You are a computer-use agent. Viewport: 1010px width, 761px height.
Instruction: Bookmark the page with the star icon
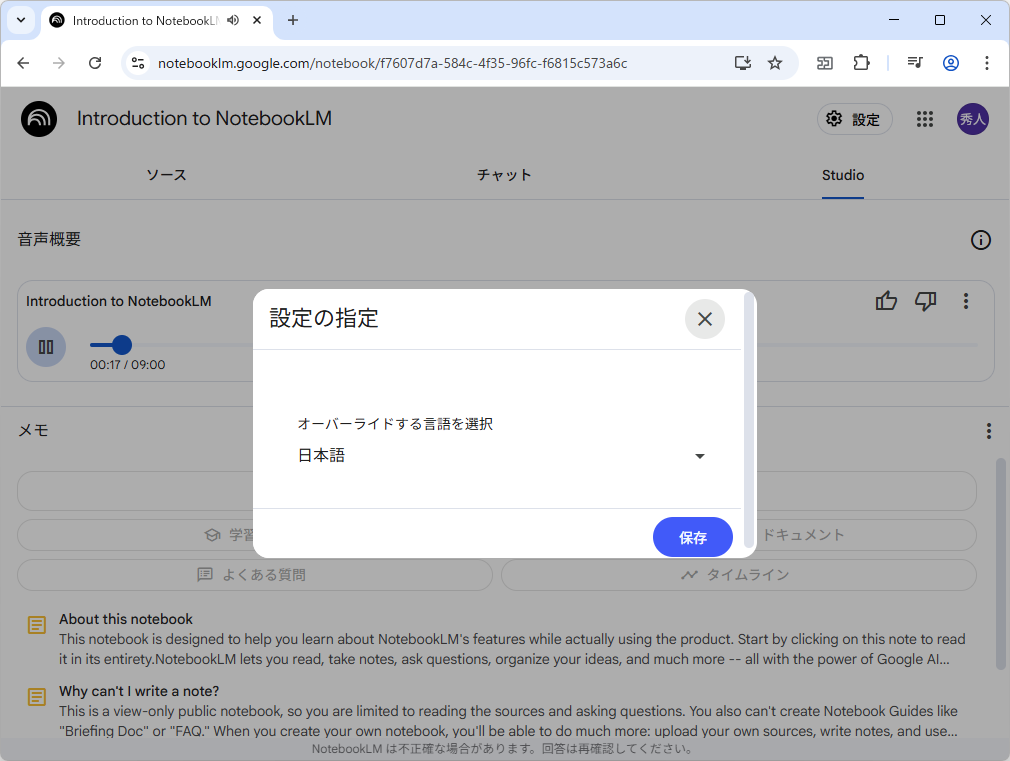tap(775, 62)
